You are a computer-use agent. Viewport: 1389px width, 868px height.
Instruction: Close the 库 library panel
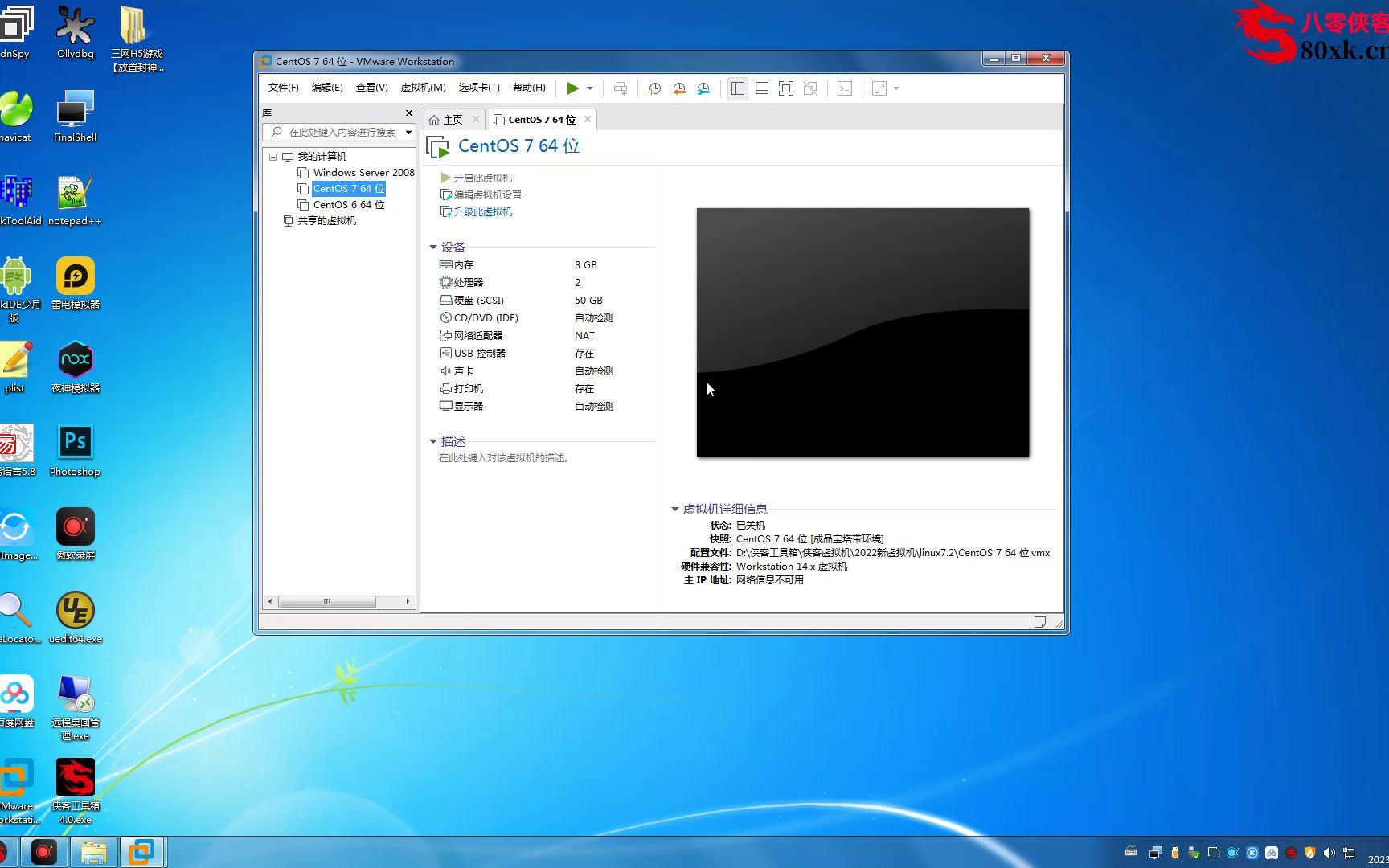(x=408, y=113)
